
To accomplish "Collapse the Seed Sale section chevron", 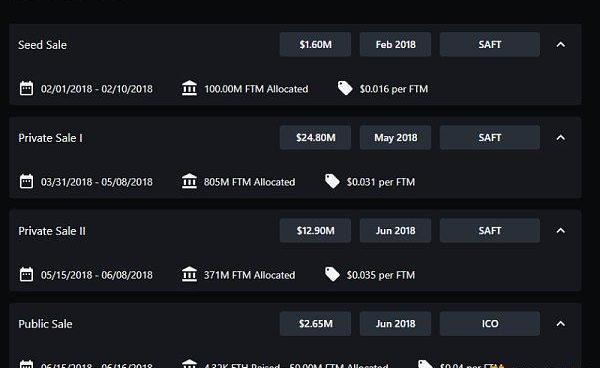I will click(x=561, y=45).
